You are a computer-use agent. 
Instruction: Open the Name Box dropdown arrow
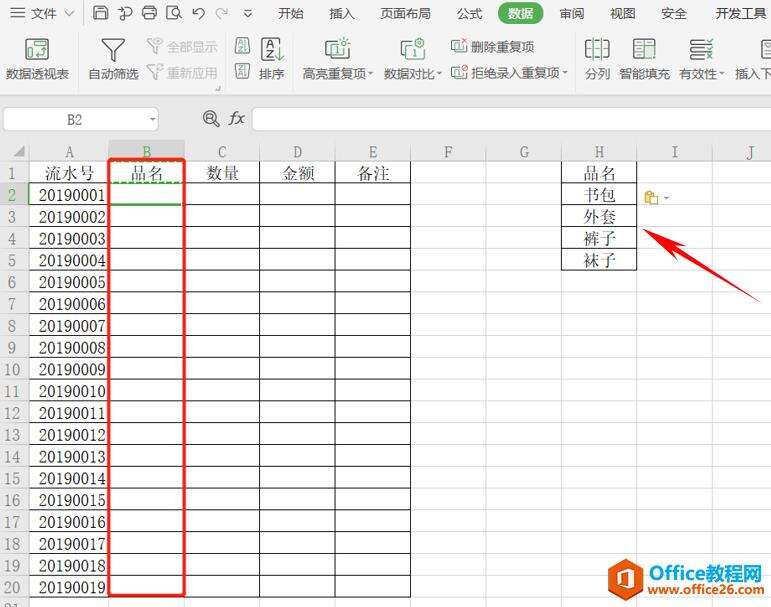point(152,120)
